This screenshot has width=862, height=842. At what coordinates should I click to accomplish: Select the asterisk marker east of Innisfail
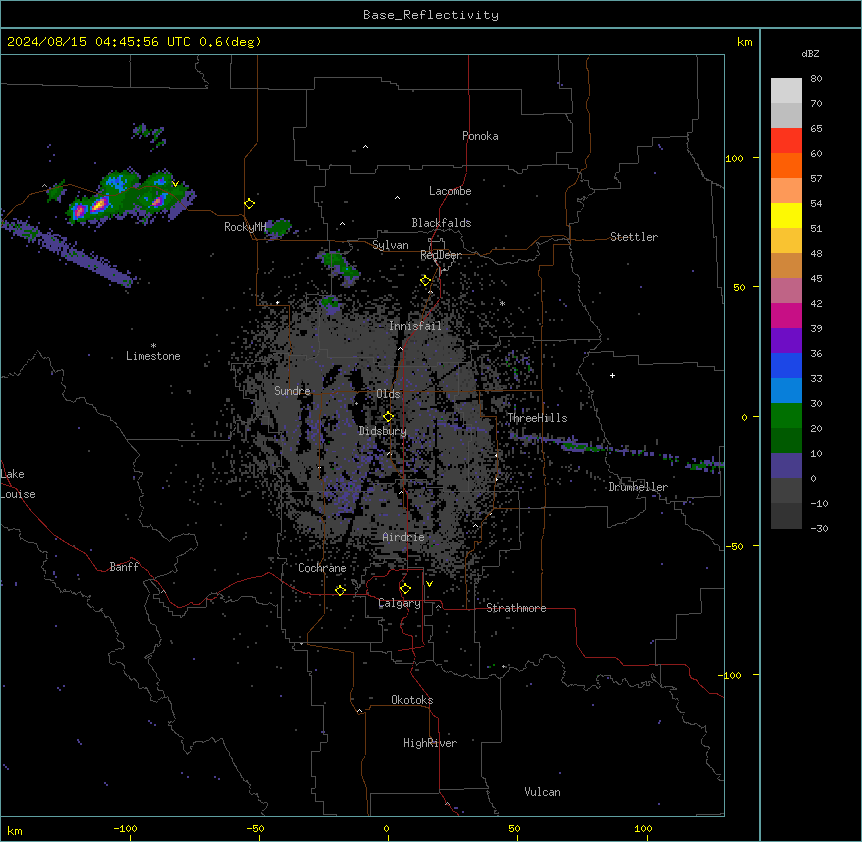[x=502, y=303]
